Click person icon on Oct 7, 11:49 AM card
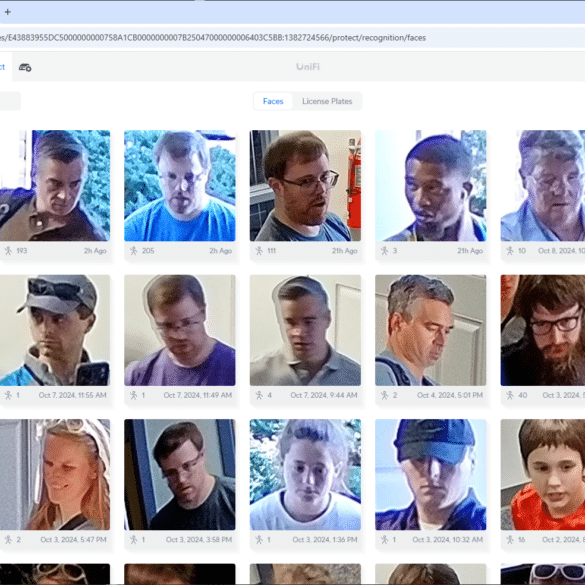Screen dimensions: 585x585 (134, 395)
